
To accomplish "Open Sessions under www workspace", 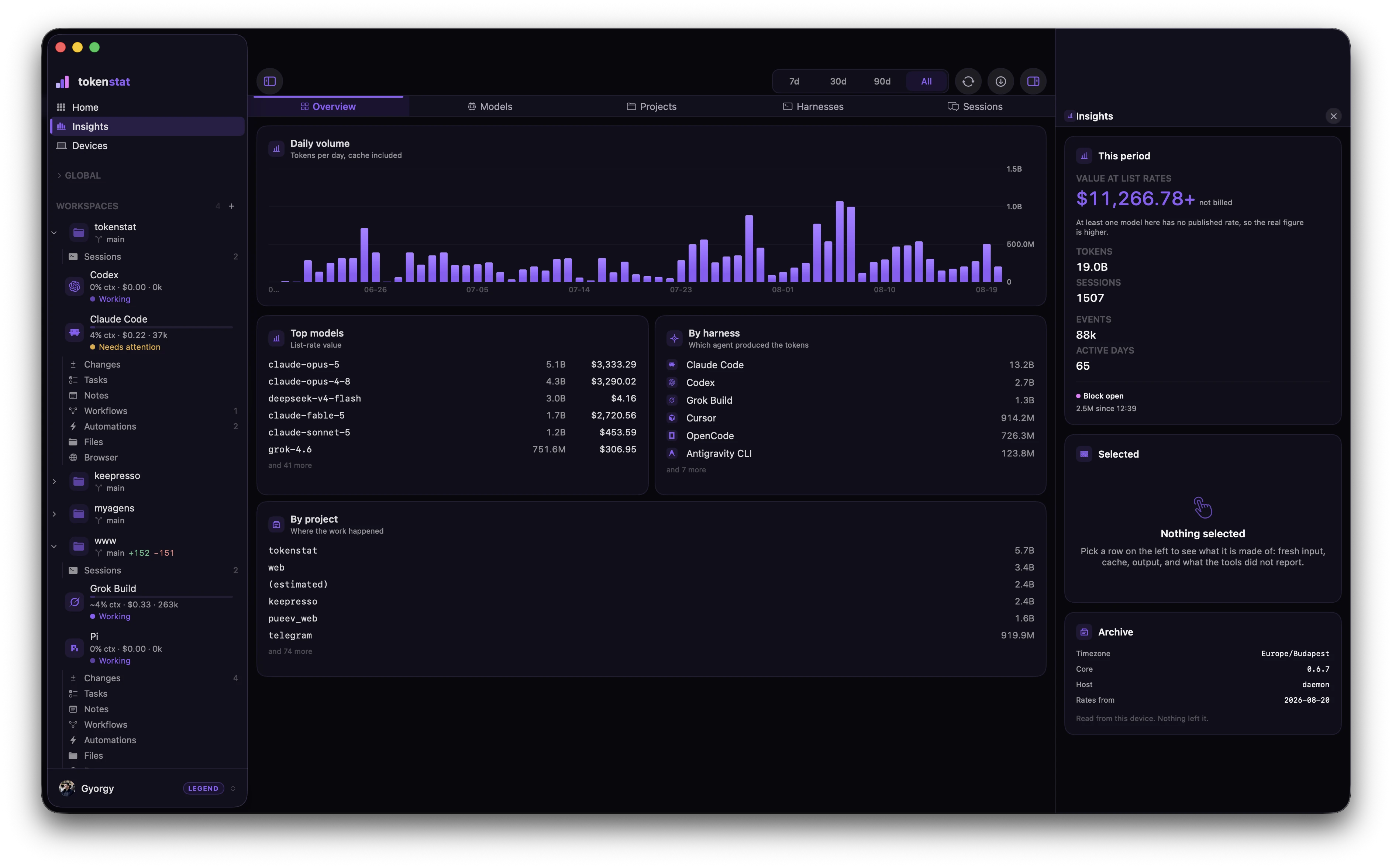I will pos(153,570).
